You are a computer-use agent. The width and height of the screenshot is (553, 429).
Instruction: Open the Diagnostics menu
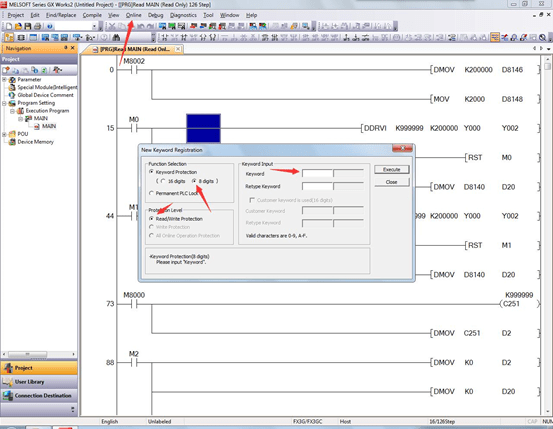[183, 15]
